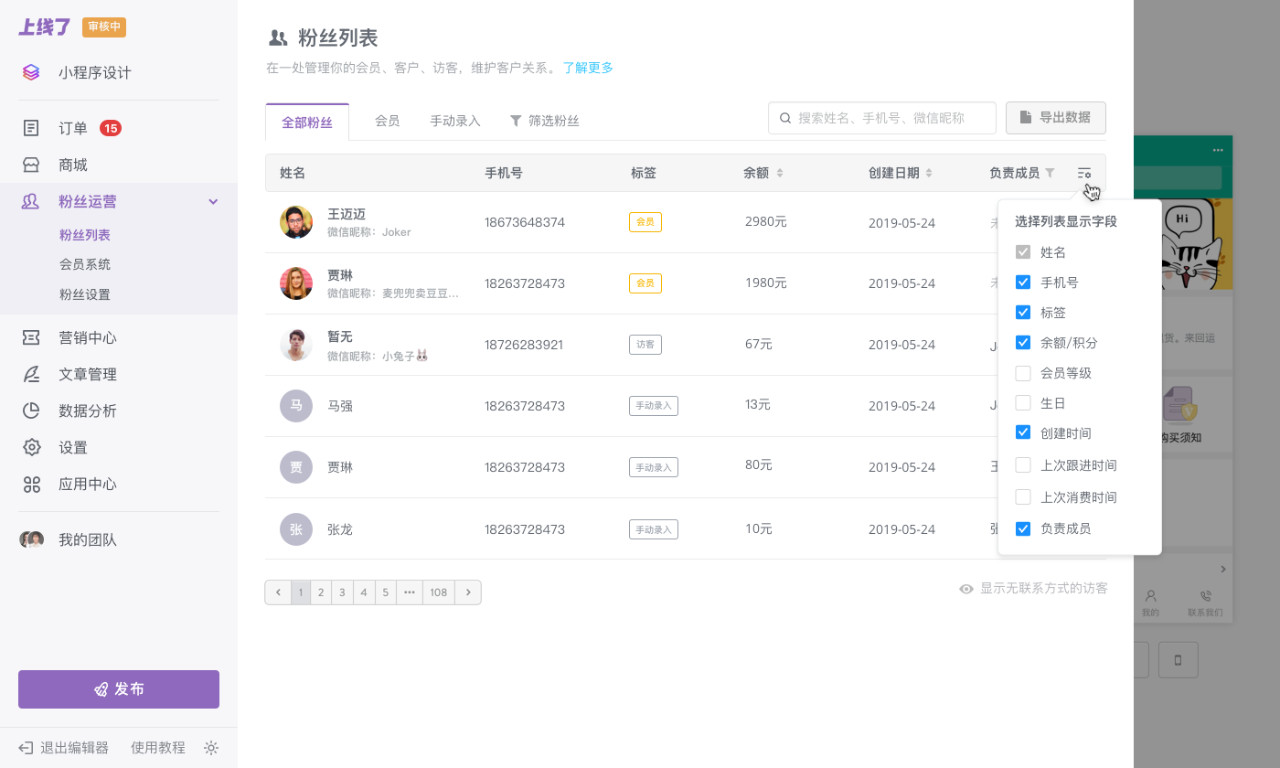Go to page 3 of the fan list
Viewport: 1280px width, 768px height.
click(x=341, y=592)
